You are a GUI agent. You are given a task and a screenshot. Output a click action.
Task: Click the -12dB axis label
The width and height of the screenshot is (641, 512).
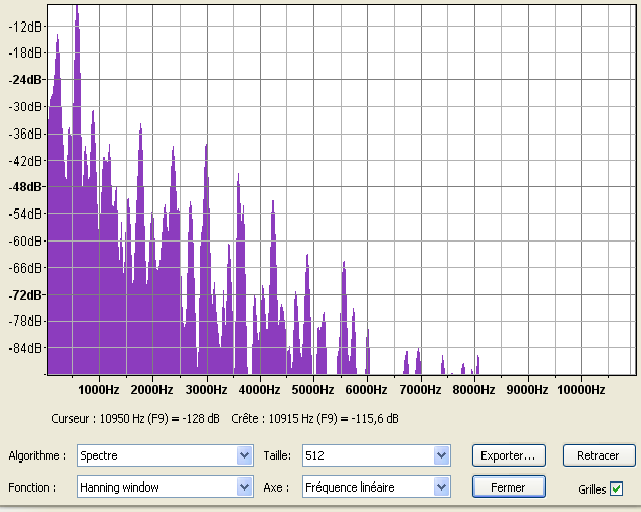[x=25, y=27]
